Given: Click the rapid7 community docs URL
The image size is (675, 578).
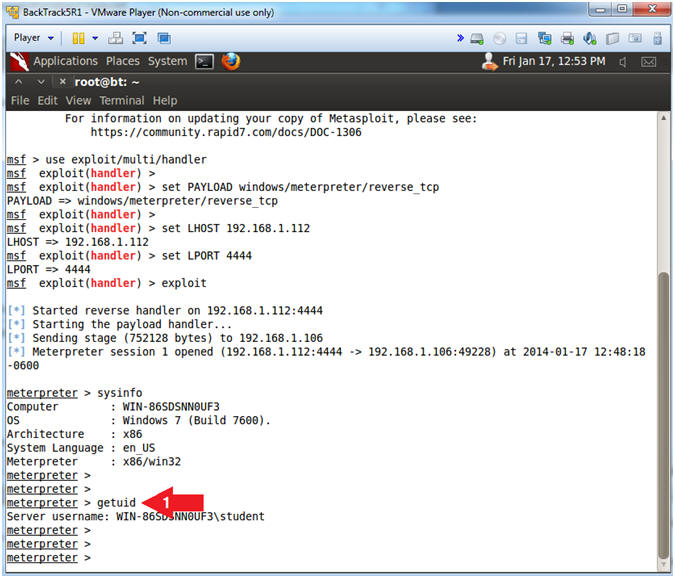Looking at the screenshot, I should pos(226,132).
